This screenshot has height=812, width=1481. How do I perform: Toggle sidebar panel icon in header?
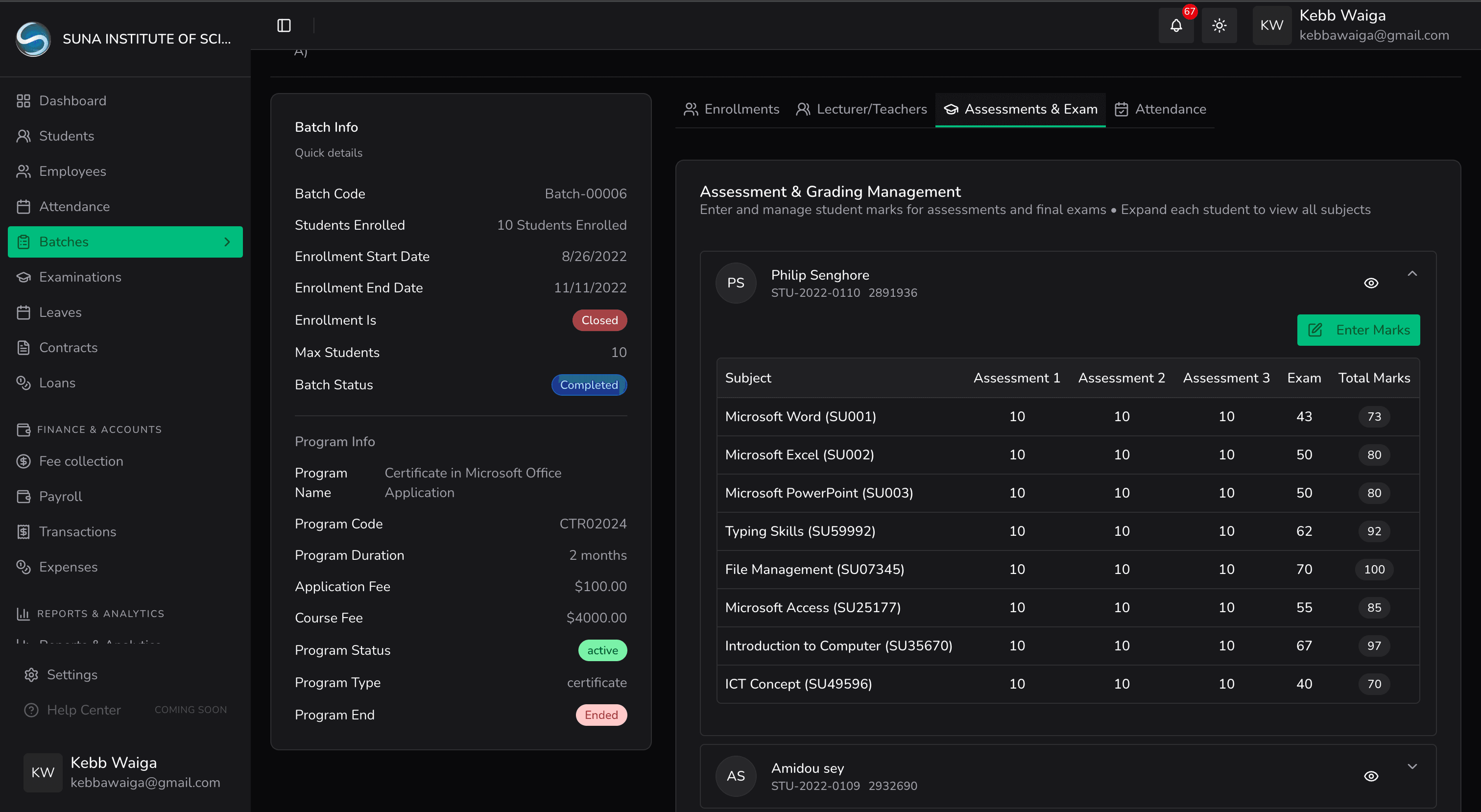pyautogui.click(x=284, y=25)
